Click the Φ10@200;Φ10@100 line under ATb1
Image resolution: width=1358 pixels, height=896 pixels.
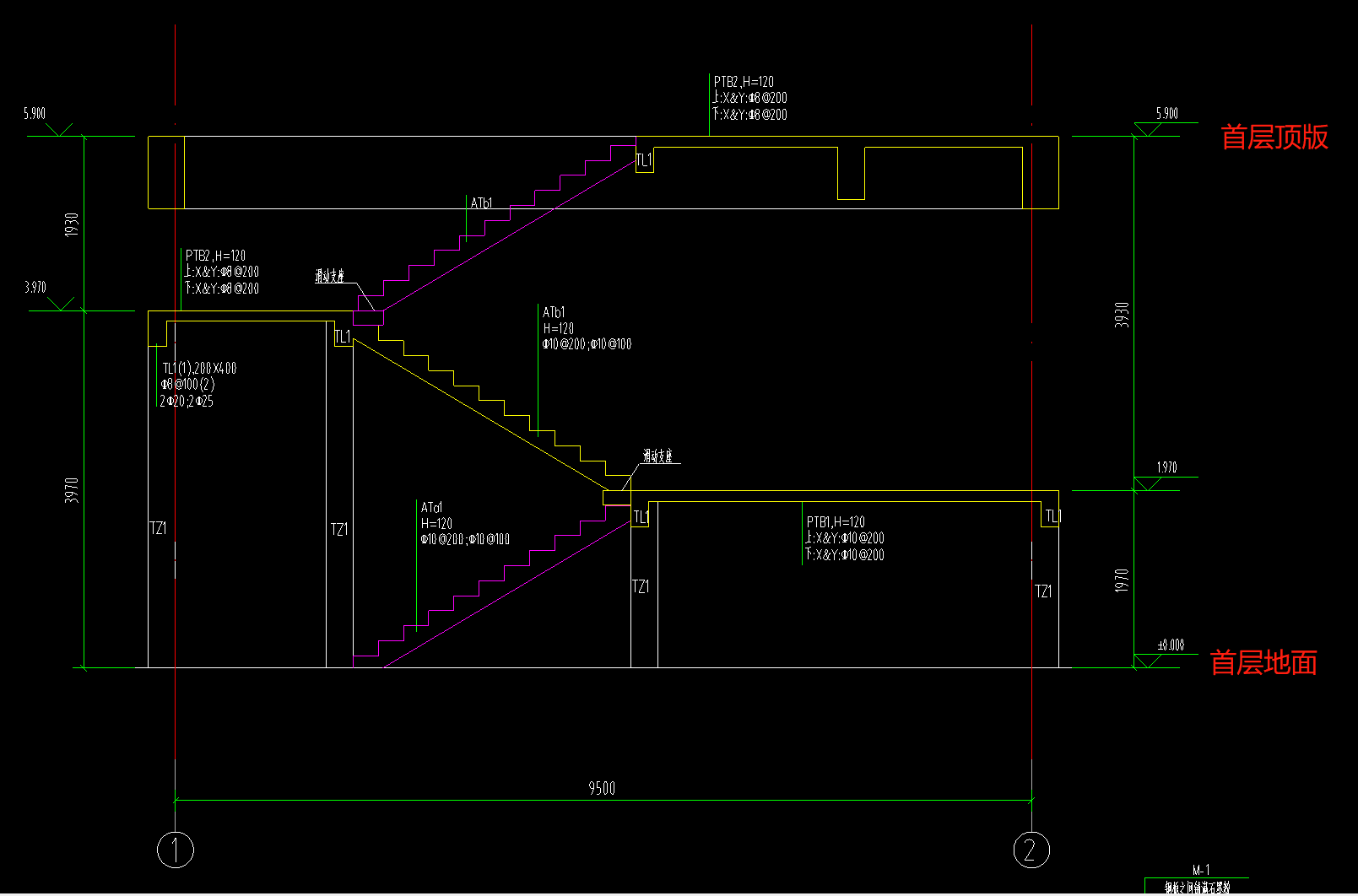click(x=587, y=344)
